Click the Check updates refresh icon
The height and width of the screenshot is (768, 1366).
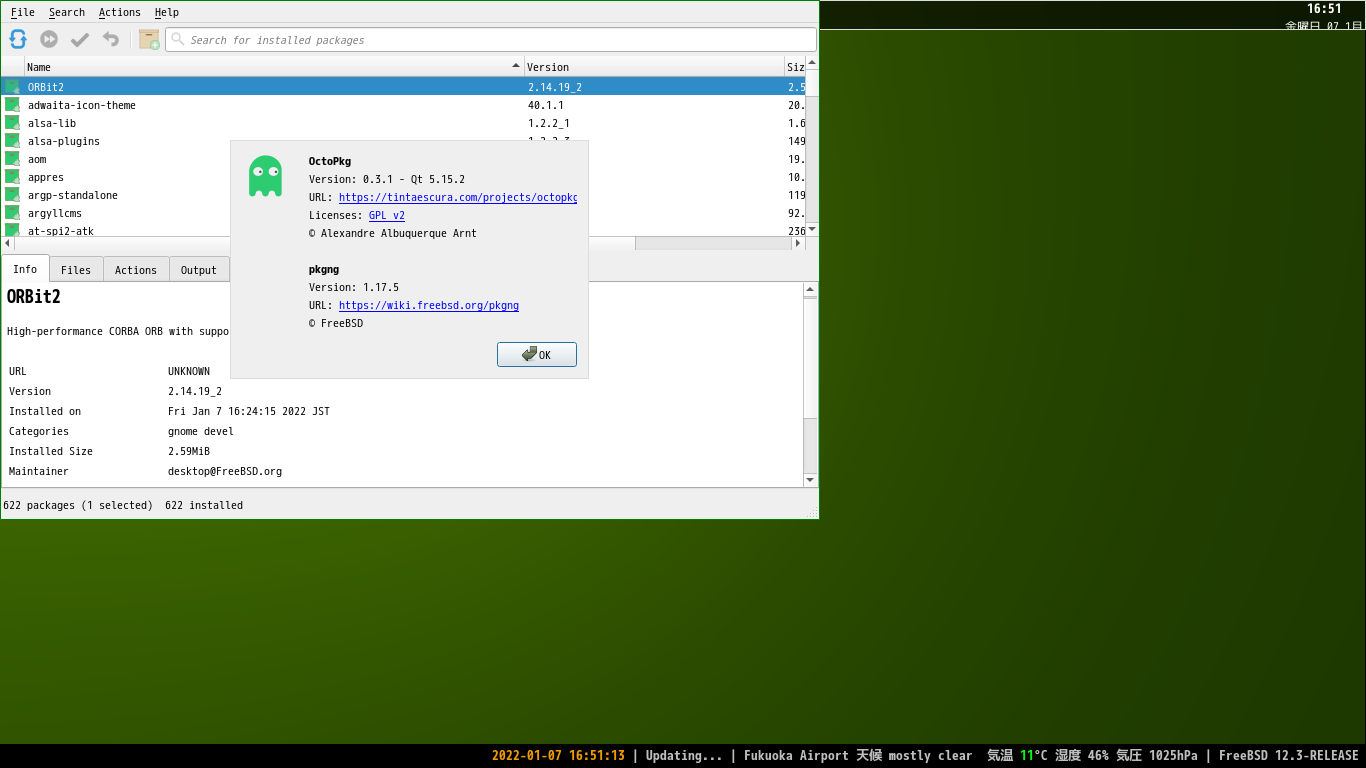18,39
